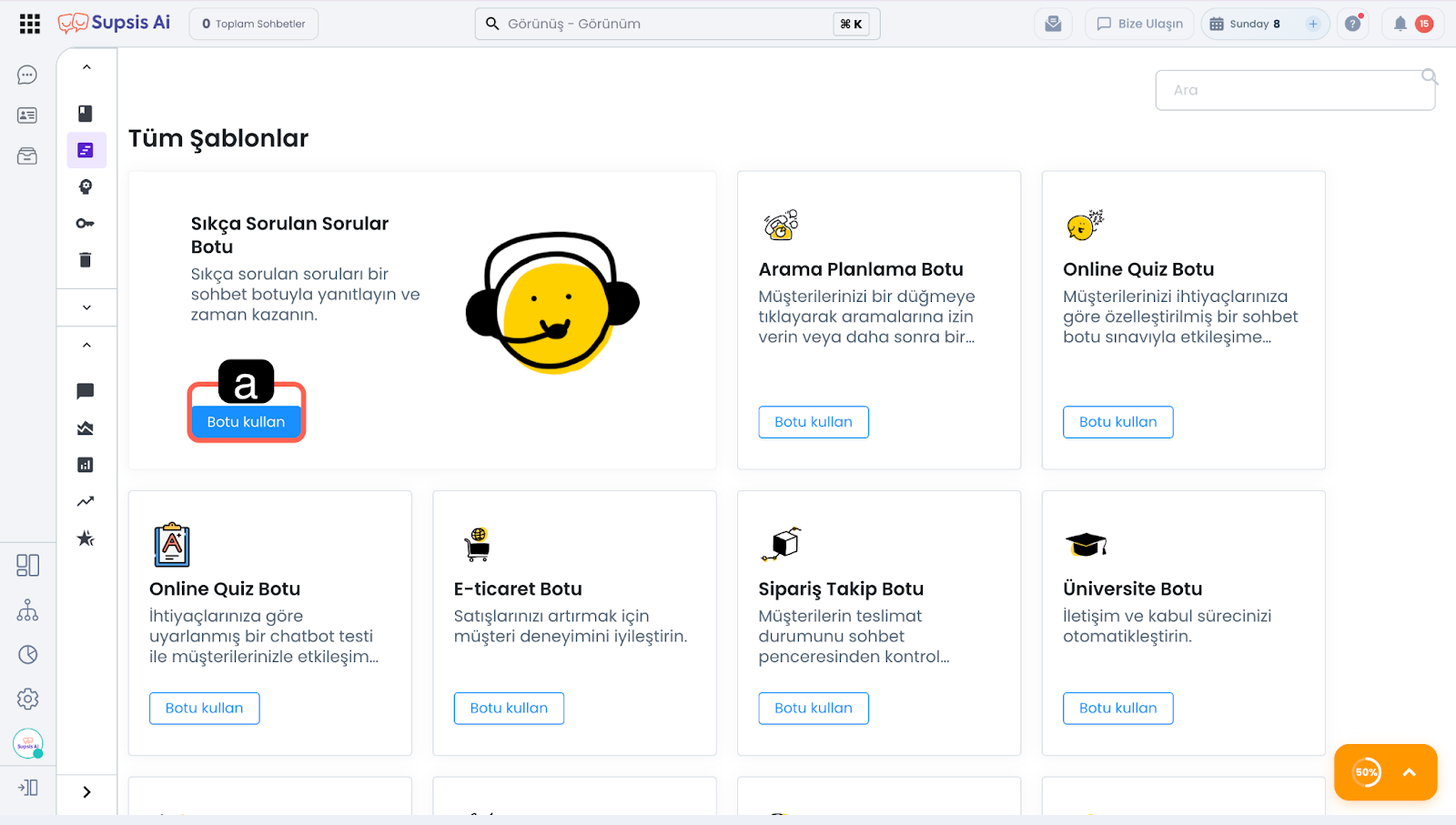
Task: Click Botu kullan for E-ticaret Botu
Action: pyautogui.click(x=509, y=709)
